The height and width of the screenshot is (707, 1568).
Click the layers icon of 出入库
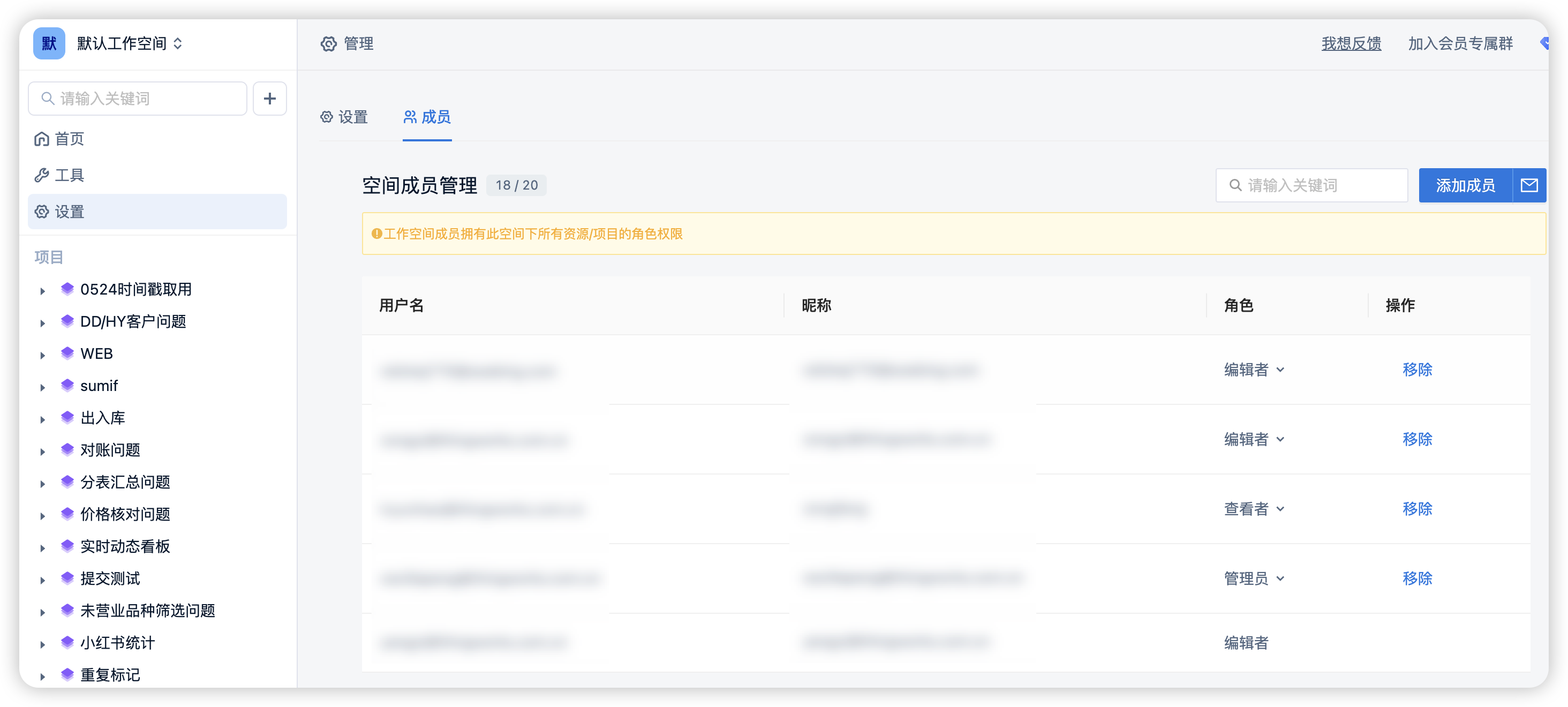(x=67, y=418)
